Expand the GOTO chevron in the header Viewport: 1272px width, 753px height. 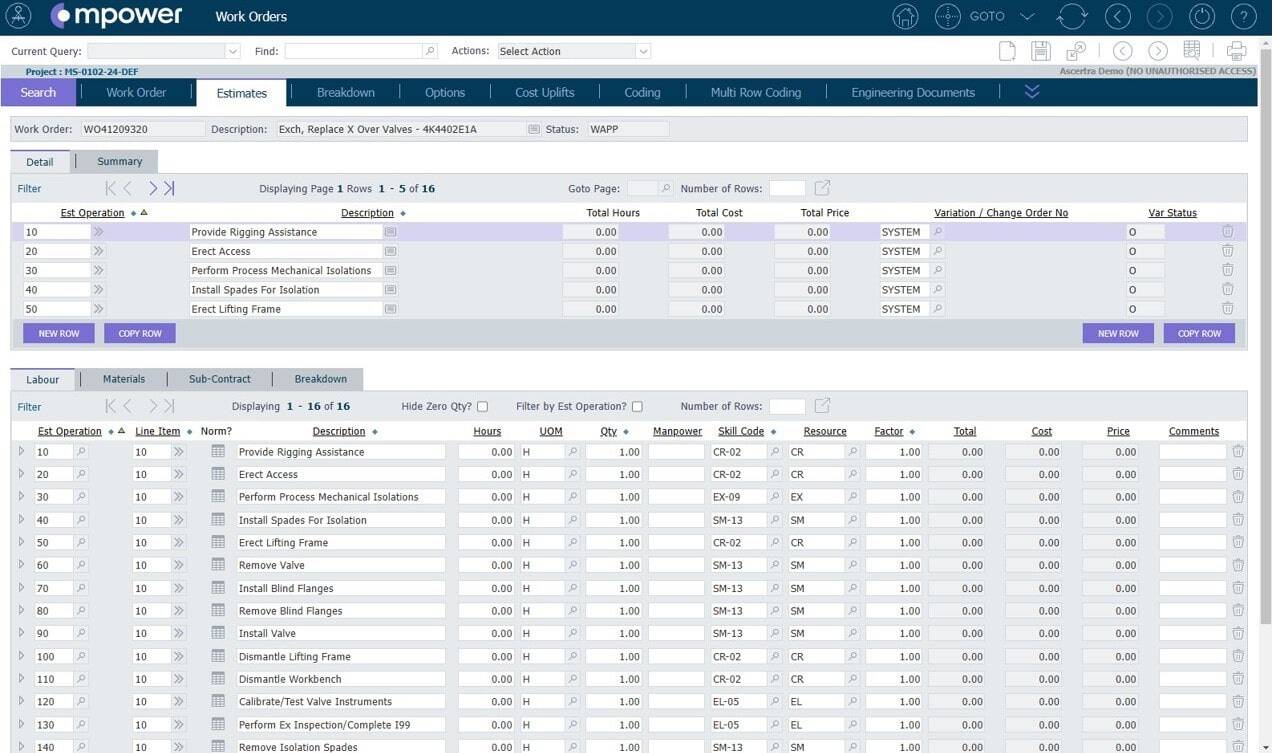(1027, 16)
